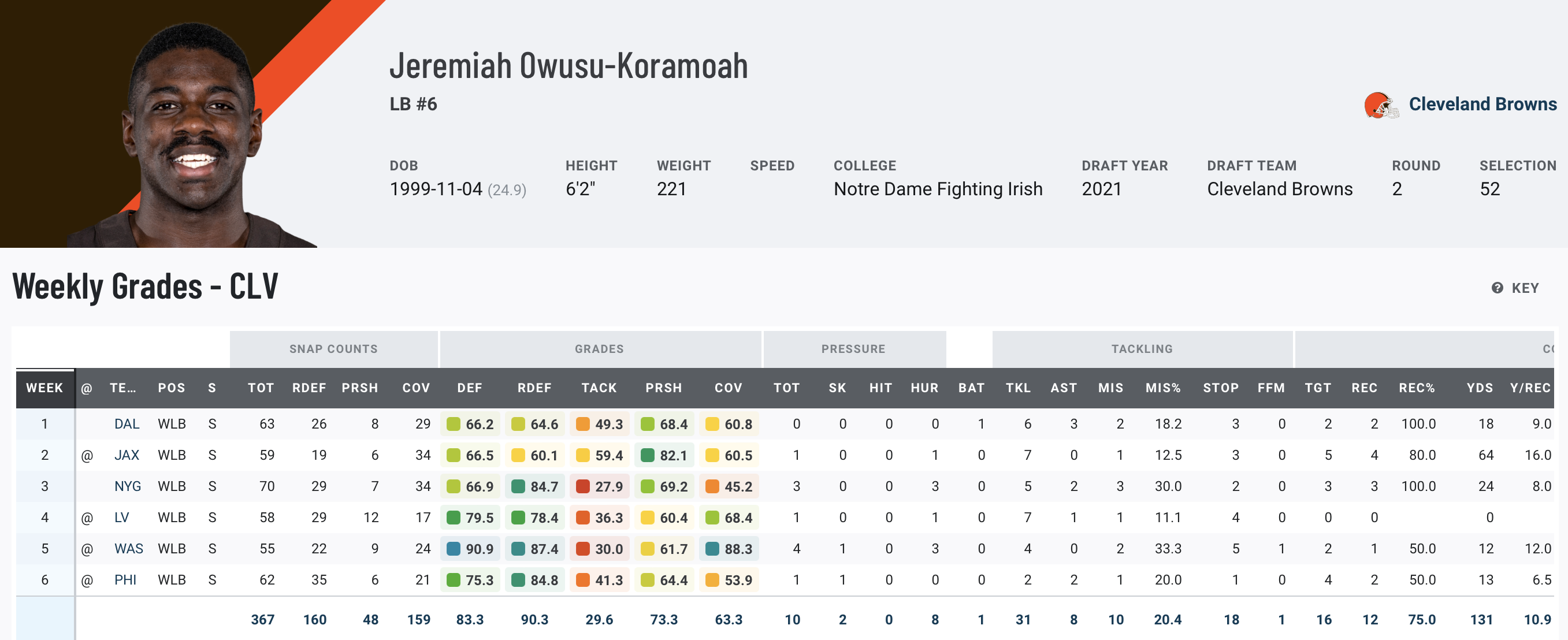The height and width of the screenshot is (640, 1568).
Task: Open the KEY help question-mark icon
Action: point(1497,288)
